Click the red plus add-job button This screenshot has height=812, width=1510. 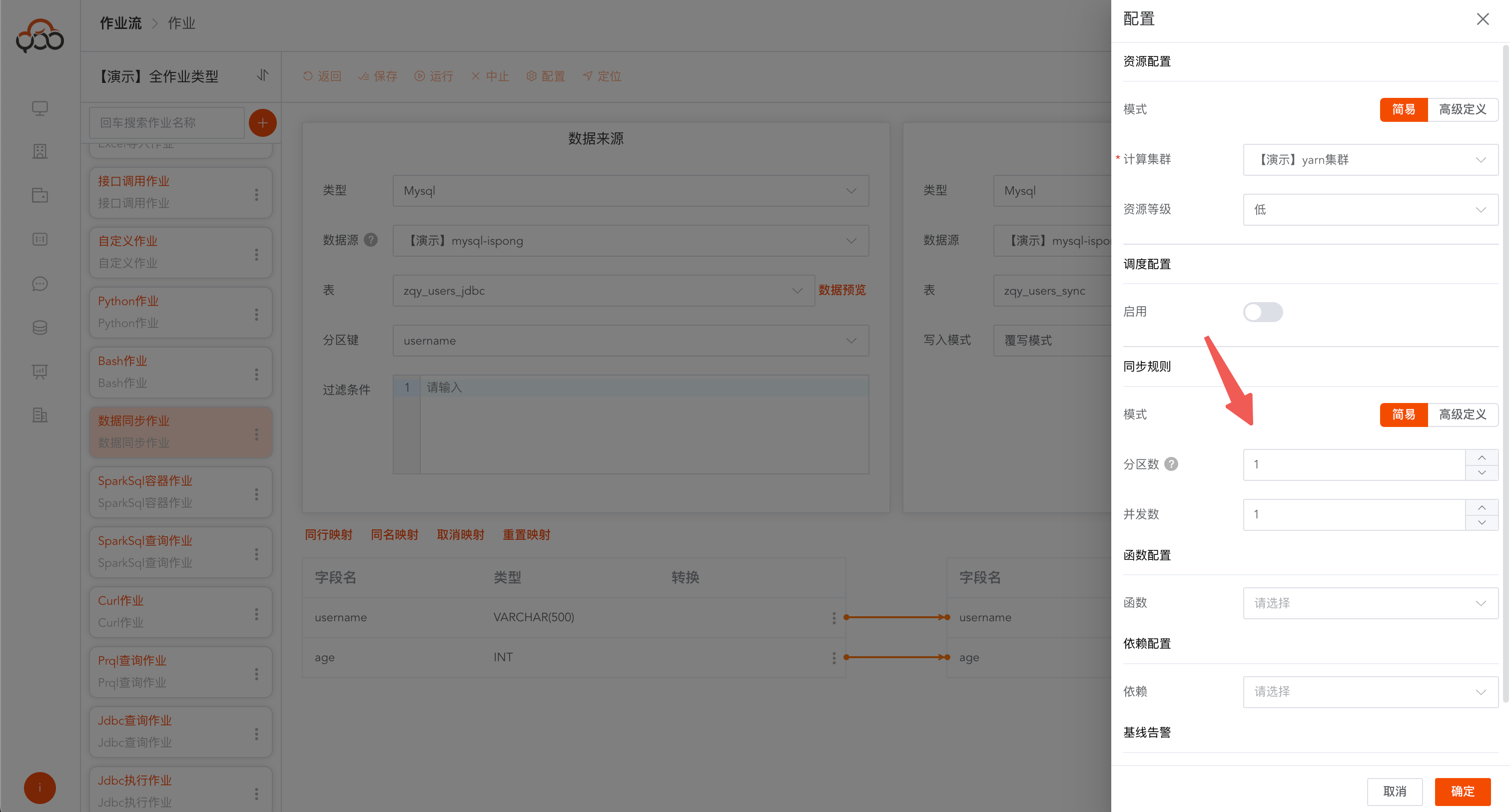point(263,122)
